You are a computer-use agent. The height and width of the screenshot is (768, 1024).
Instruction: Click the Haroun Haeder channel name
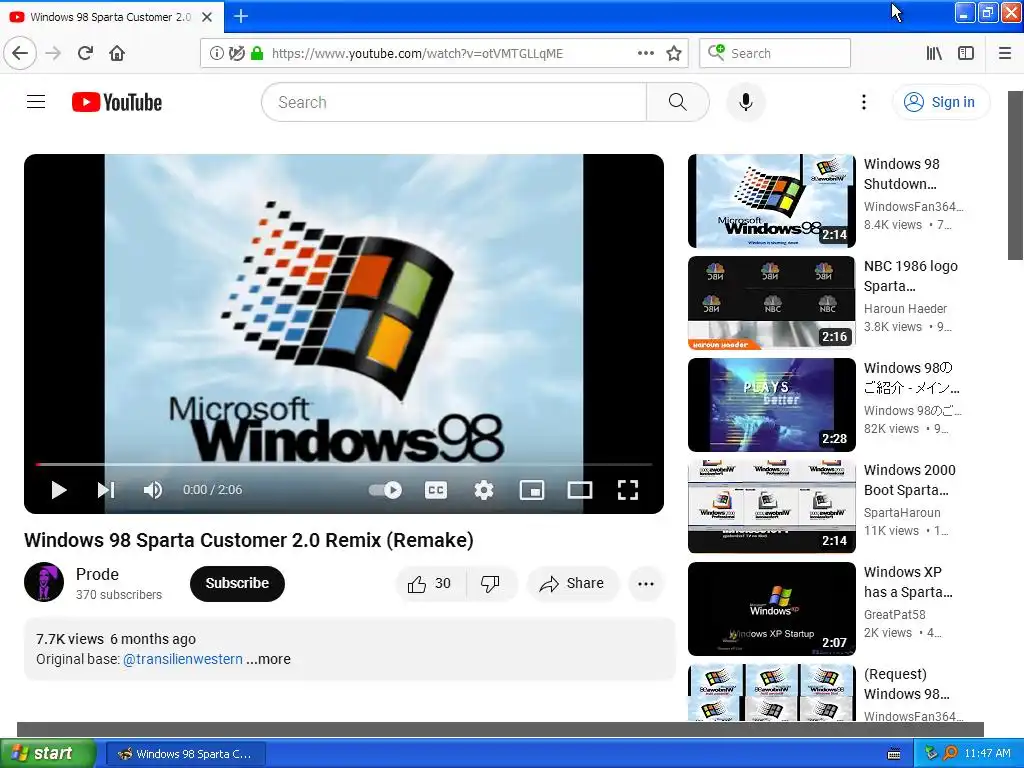(x=905, y=308)
